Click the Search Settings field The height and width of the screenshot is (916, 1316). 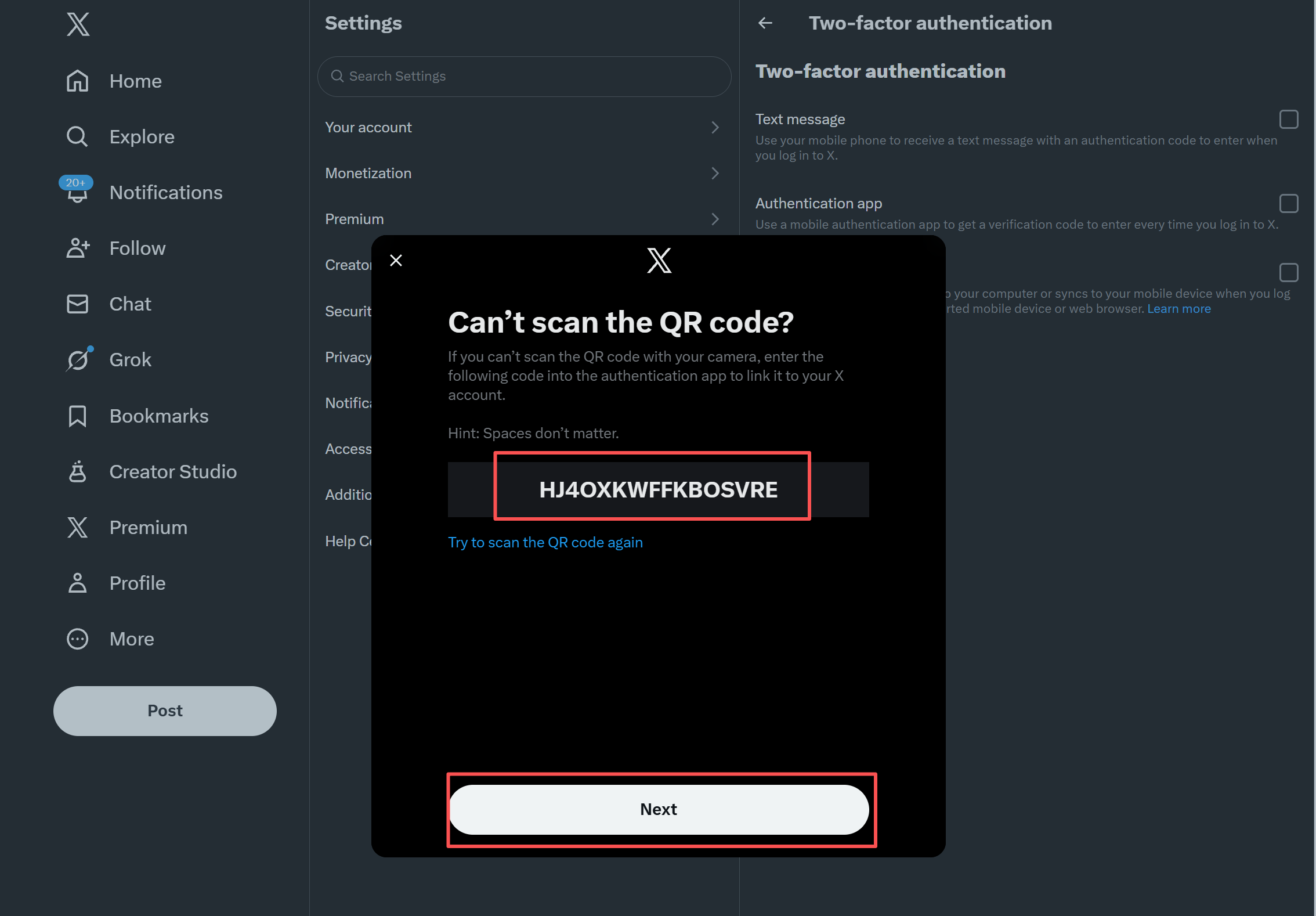click(524, 76)
